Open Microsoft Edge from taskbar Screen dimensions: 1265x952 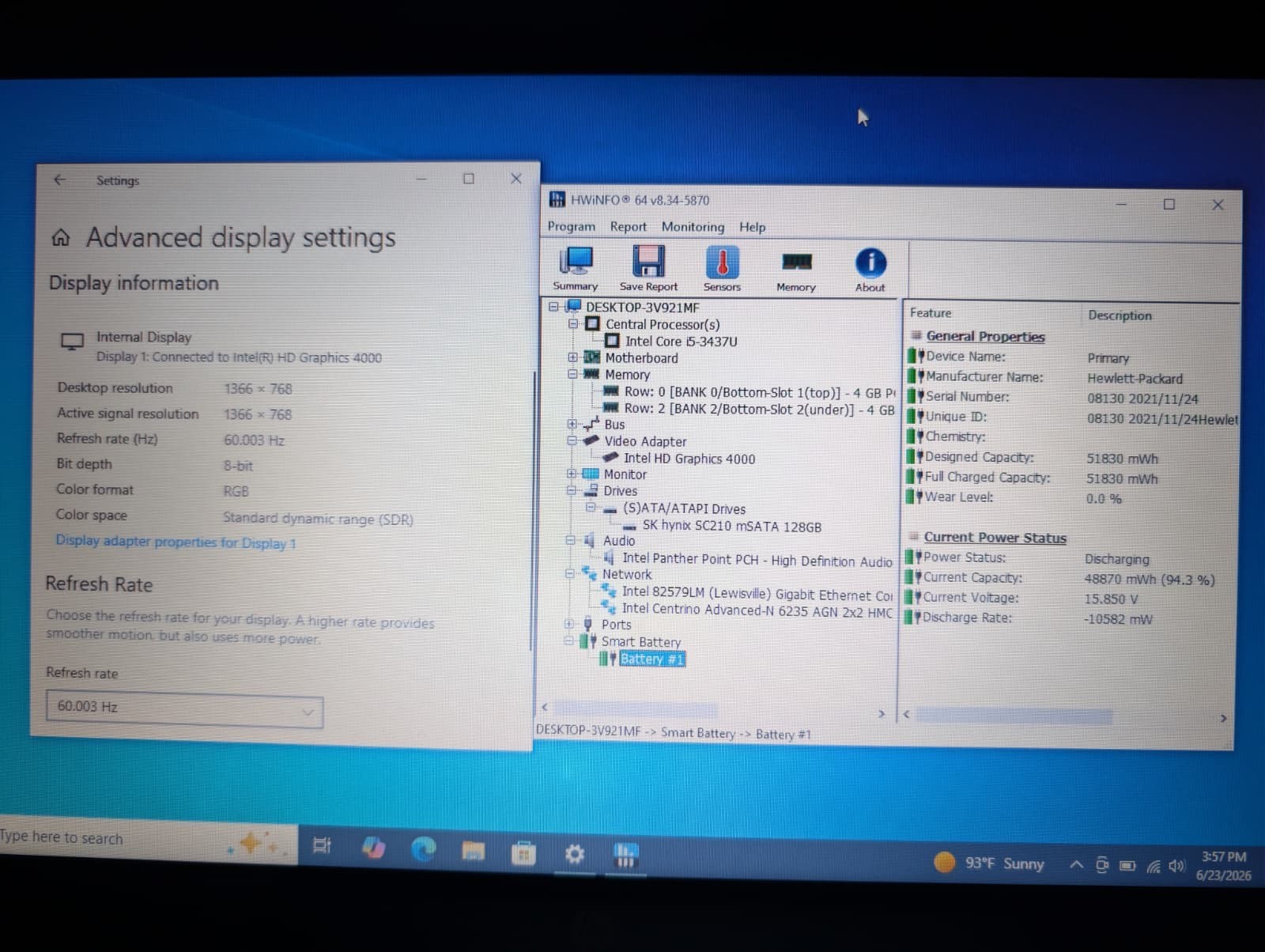(x=423, y=849)
